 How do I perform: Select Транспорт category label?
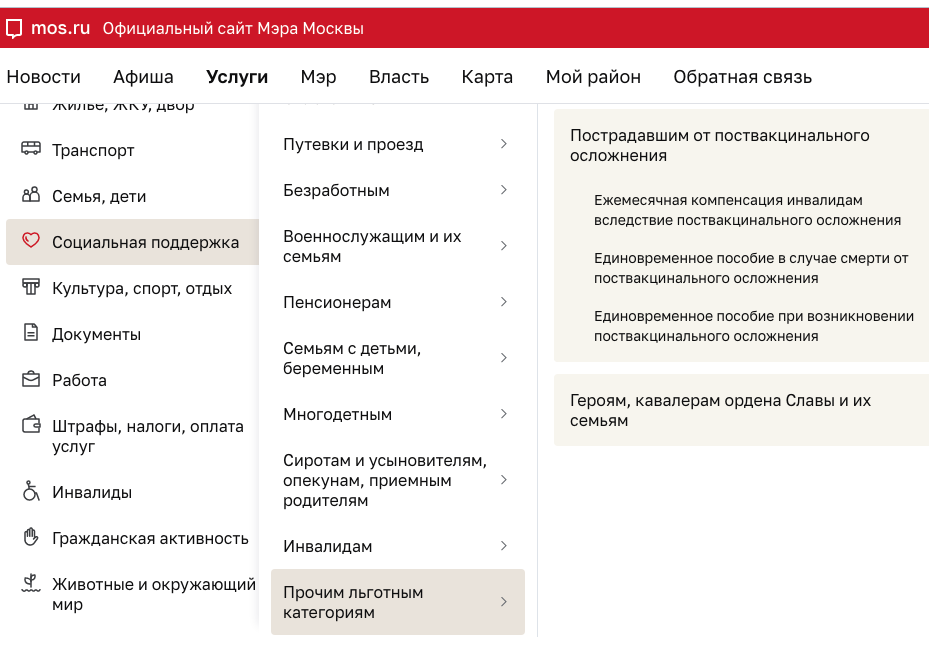[x=93, y=150]
